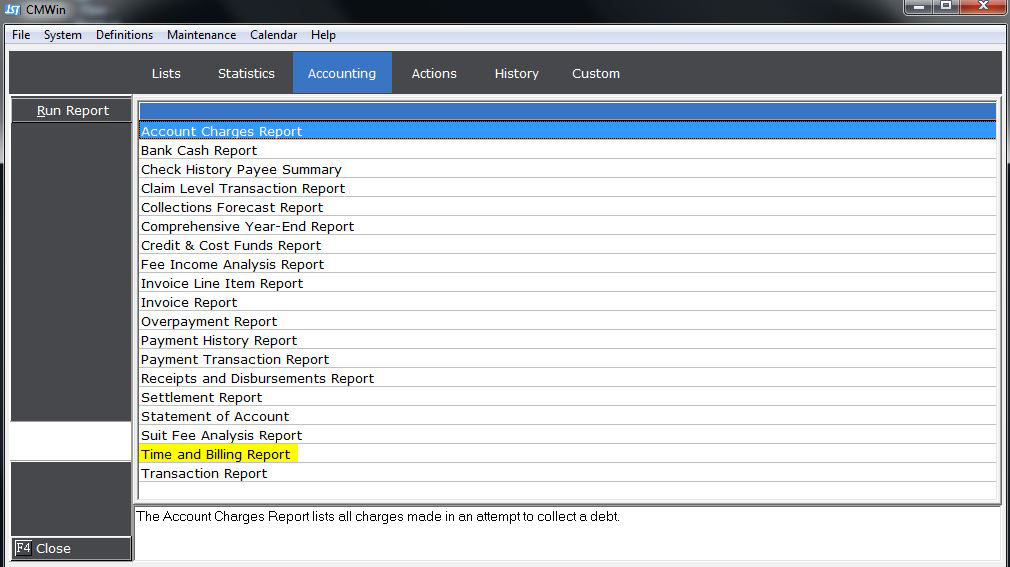This screenshot has width=1010, height=567.
Task: Choose the Transaction Report row
Action: click(x=204, y=474)
